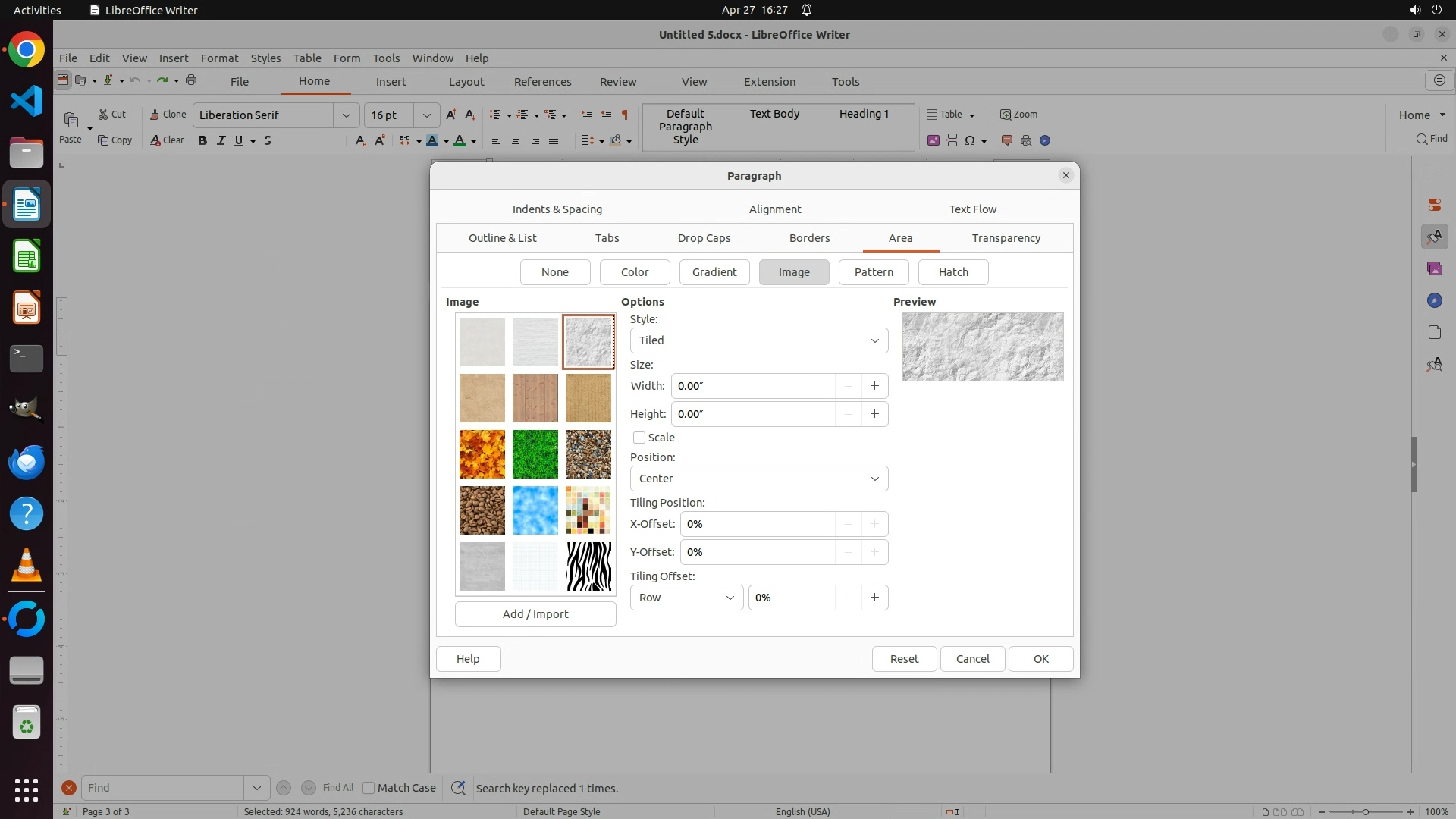
Task: Click the justified alignment icon
Action: coord(554,140)
